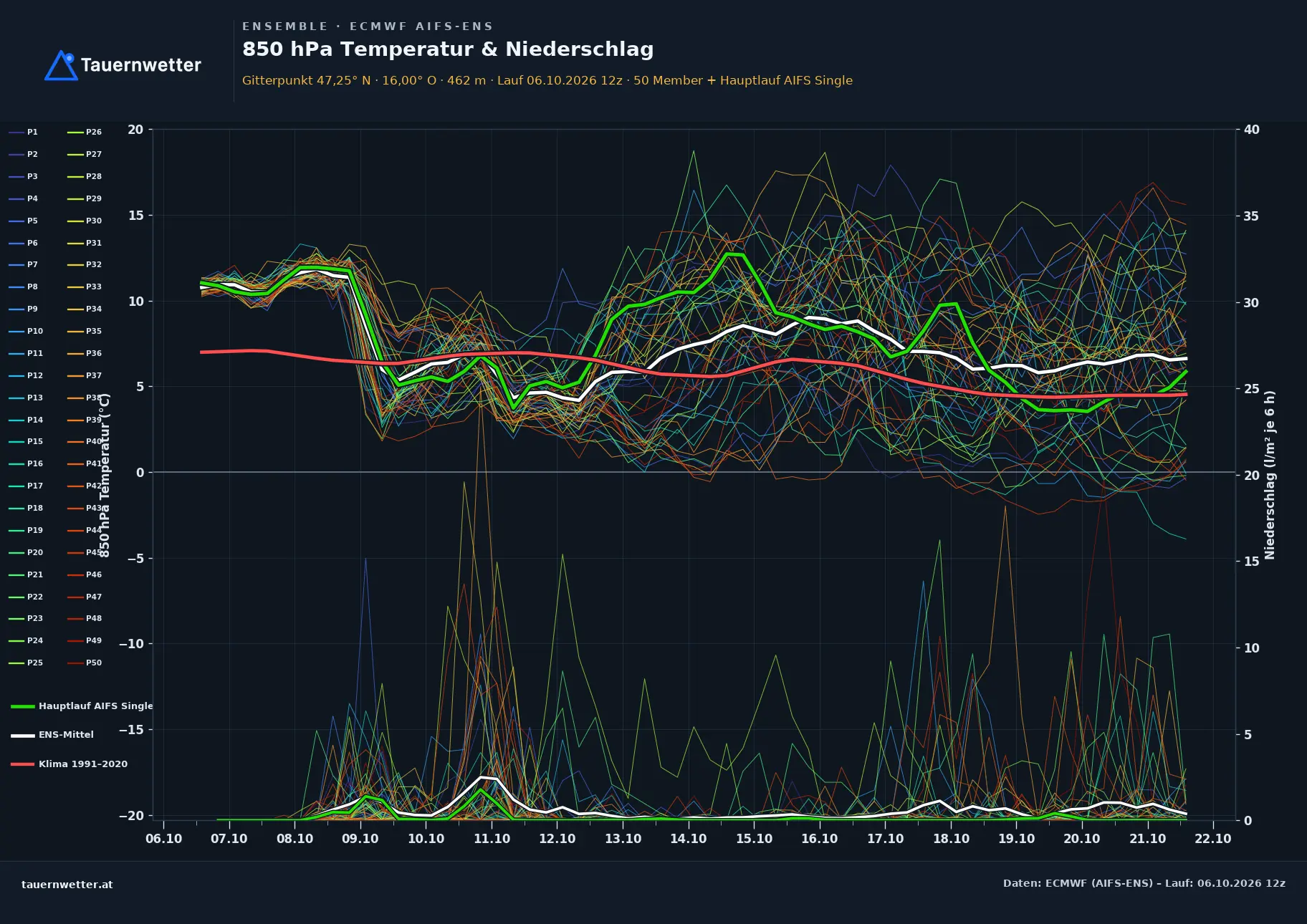Viewport: 1307px width, 924px height.
Task: Click the red Klima legend line swatch
Action: pos(23,764)
